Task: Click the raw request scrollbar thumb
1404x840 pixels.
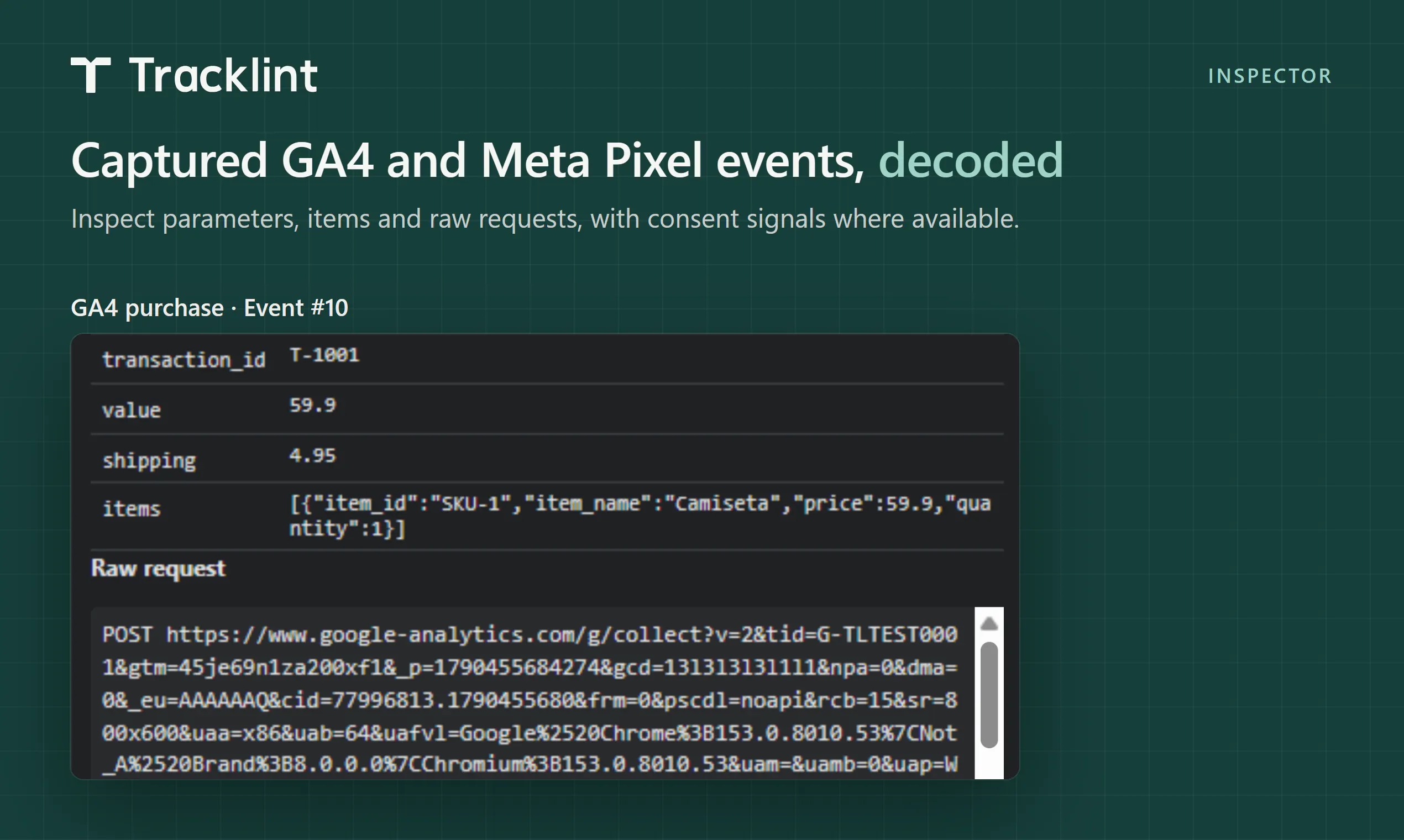Action: point(988,695)
